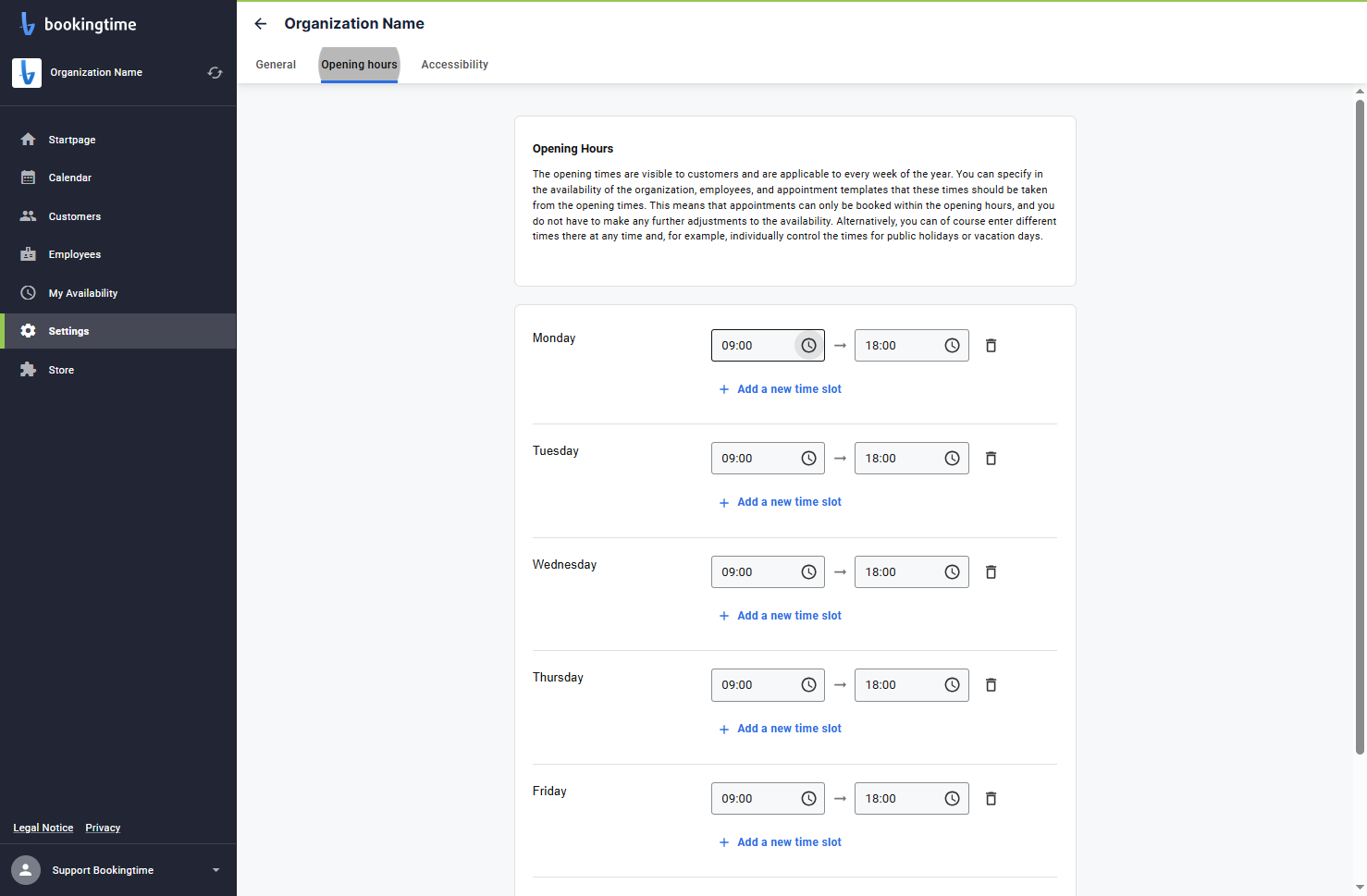1367x896 pixels.
Task: Click the back arrow beside Organization Name title
Action: pos(261,24)
